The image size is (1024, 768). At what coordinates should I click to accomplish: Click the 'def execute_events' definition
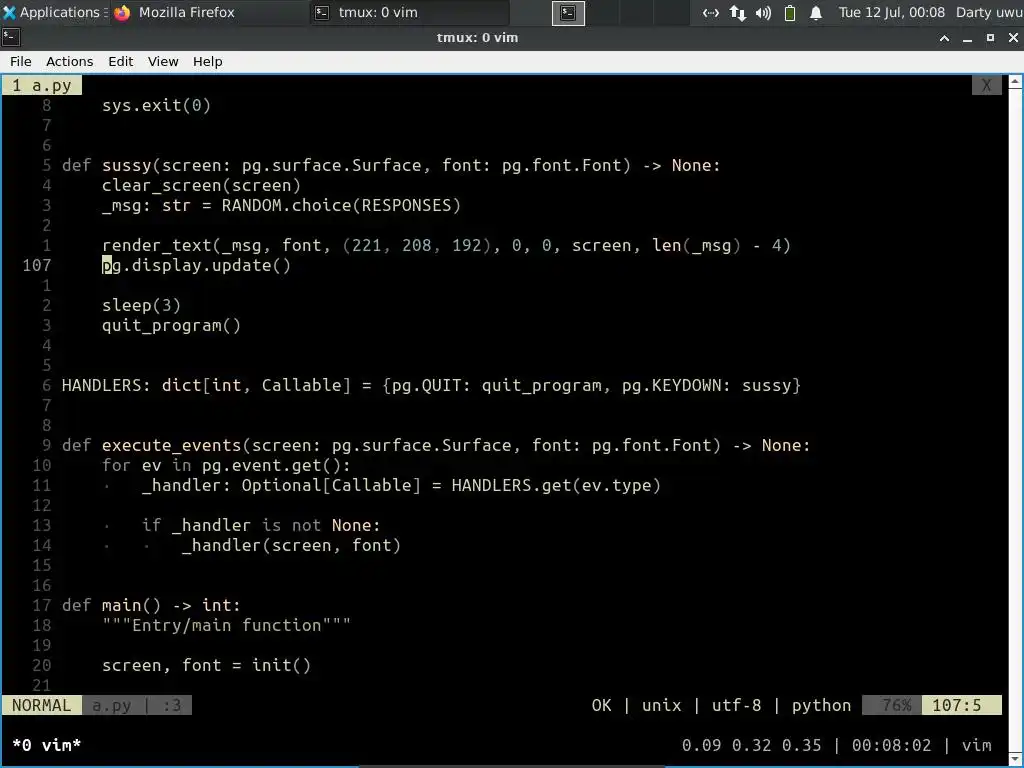436,445
